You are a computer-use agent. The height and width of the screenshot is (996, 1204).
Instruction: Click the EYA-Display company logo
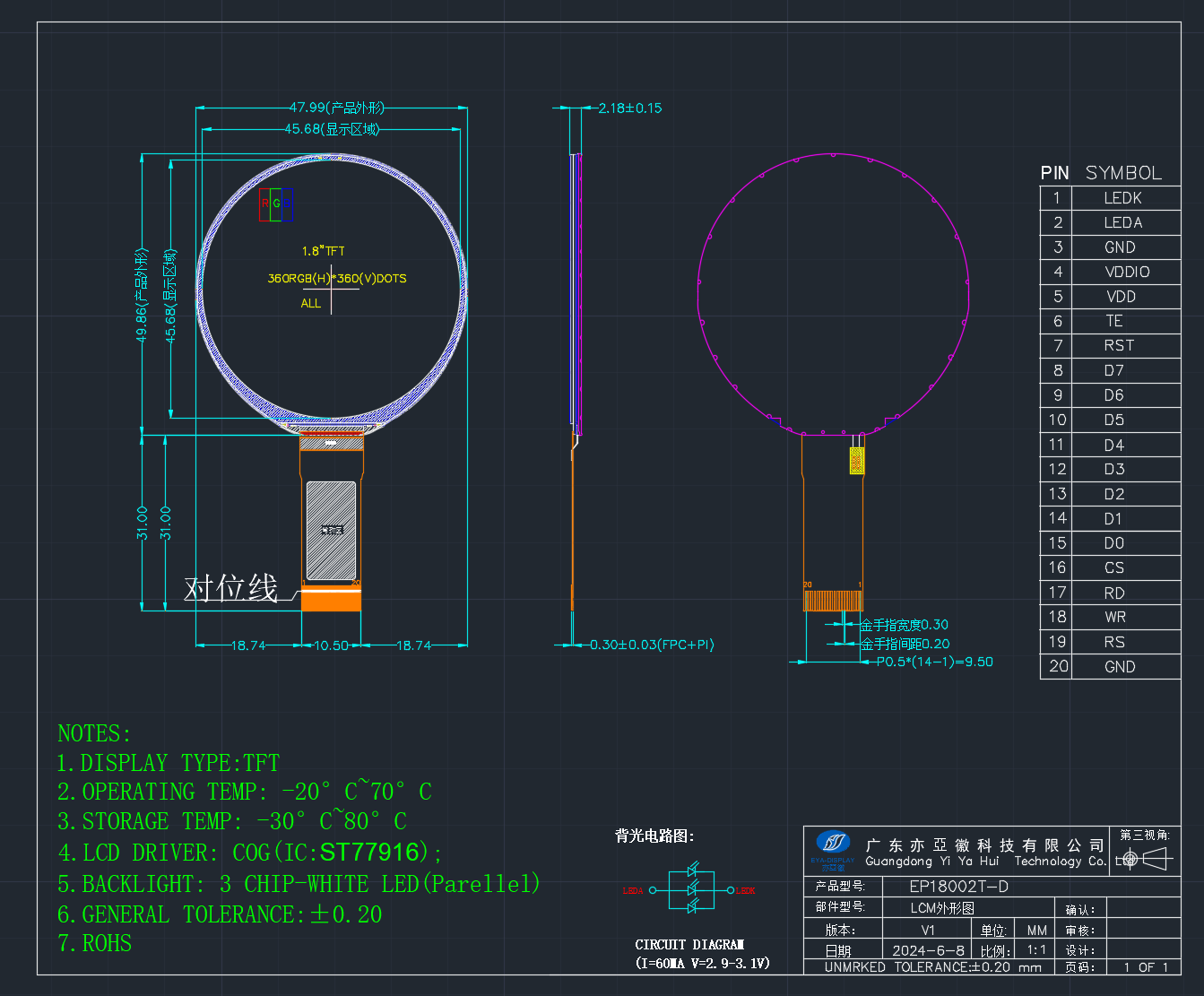pos(833,851)
